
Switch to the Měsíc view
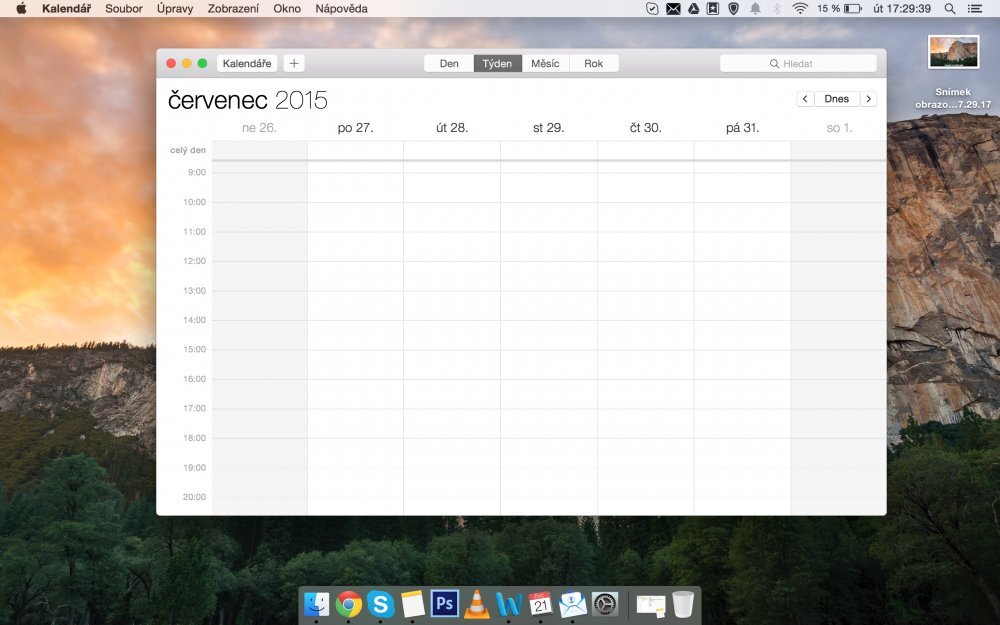coord(545,62)
